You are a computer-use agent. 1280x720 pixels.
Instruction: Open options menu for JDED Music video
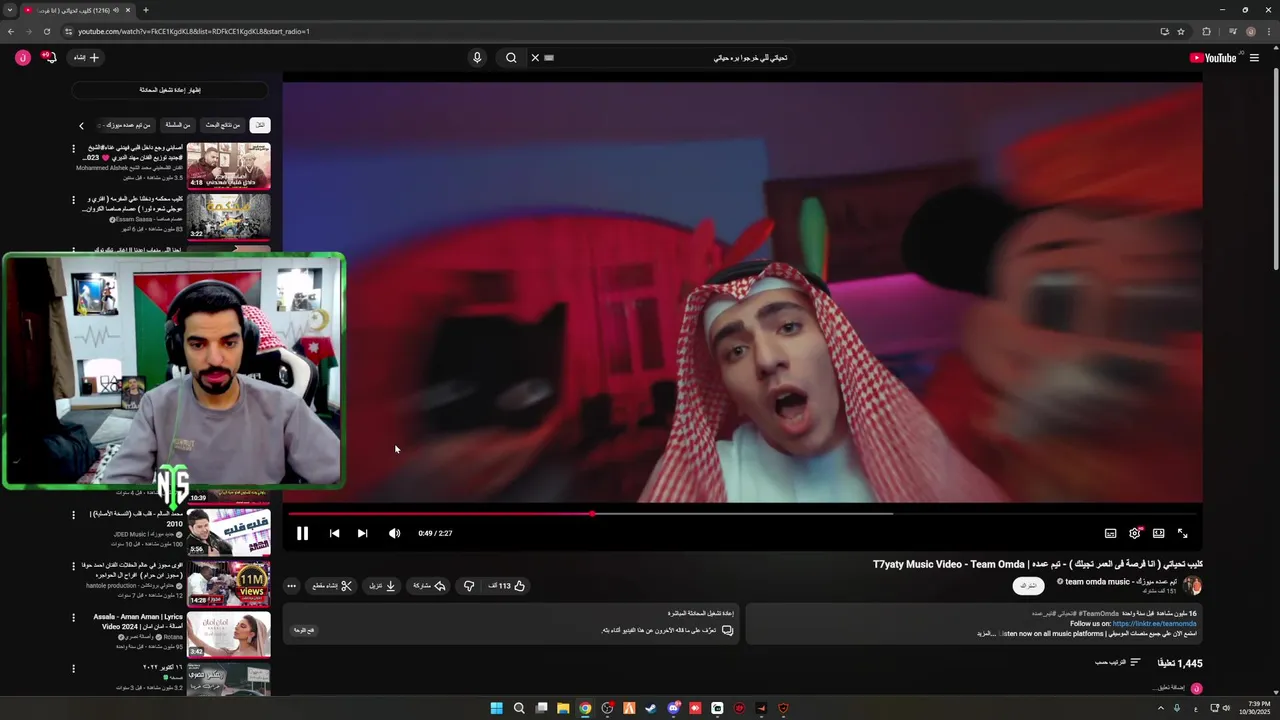click(x=73, y=515)
